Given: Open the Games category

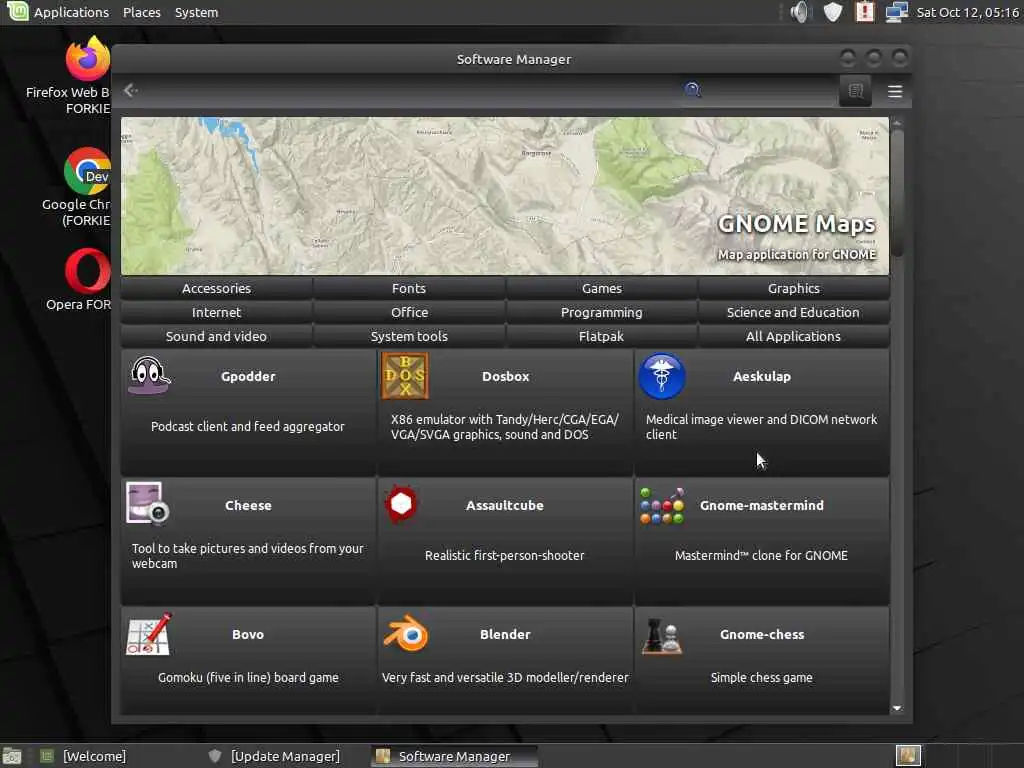Looking at the screenshot, I should point(601,288).
